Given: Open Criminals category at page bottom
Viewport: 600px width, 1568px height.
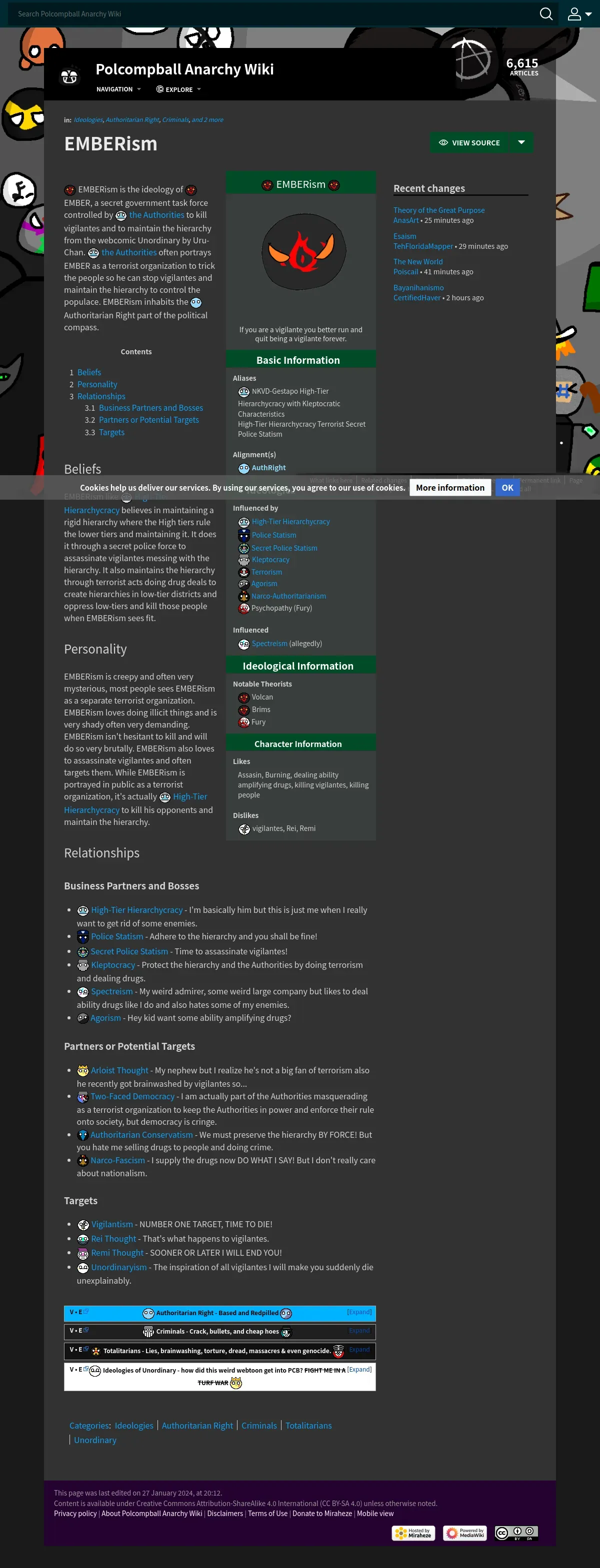Looking at the screenshot, I should (x=259, y=1426).
